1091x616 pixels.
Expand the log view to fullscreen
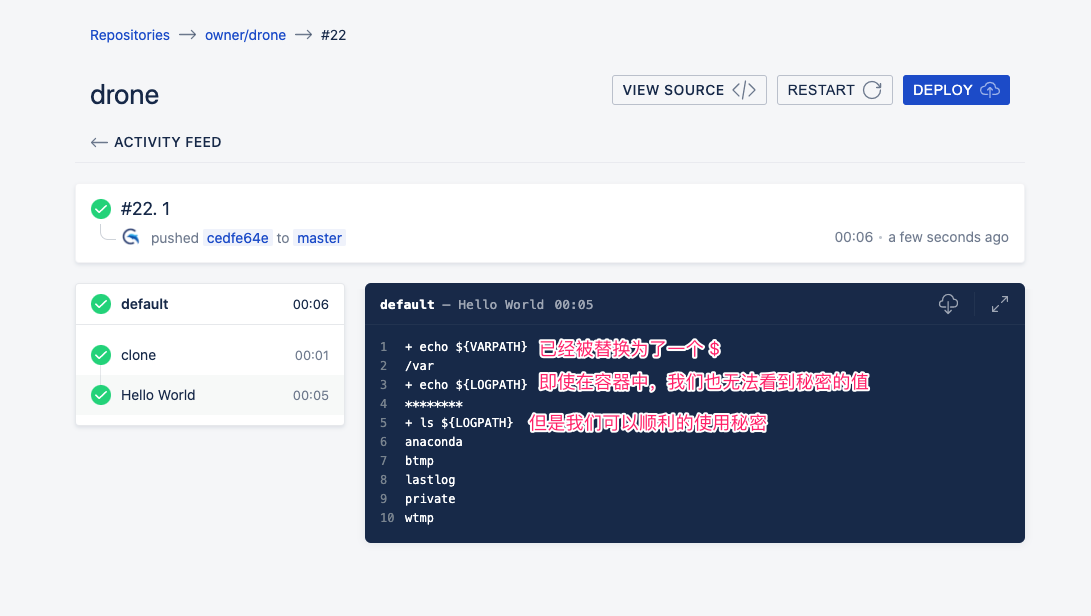point(1000,304)
